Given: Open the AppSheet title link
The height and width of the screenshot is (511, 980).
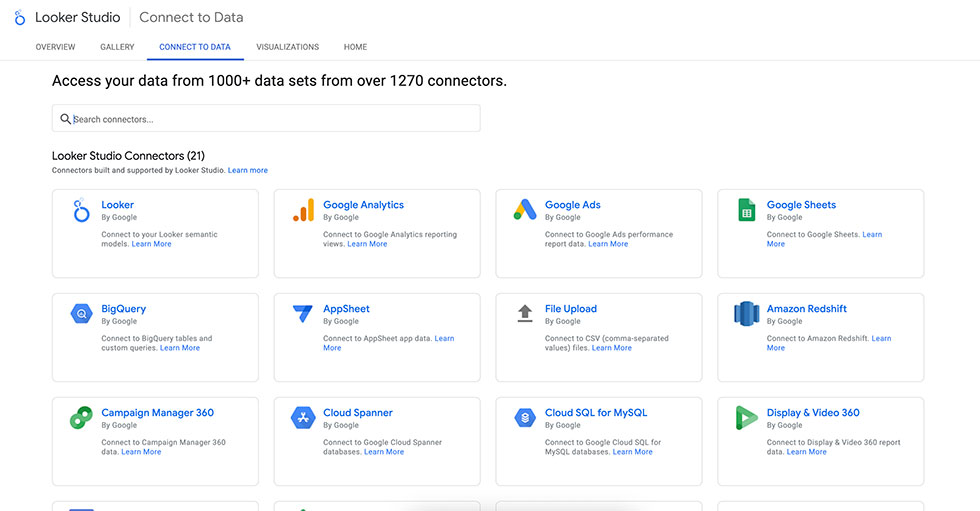Looking at the screenshot, I should [346, 309].
